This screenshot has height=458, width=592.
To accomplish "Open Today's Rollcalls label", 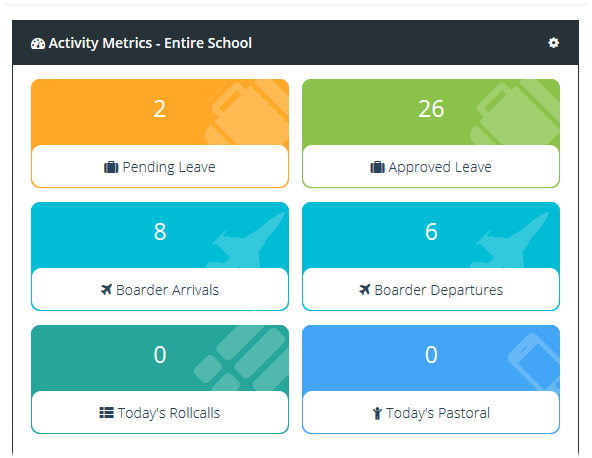I will click(169, 413).
